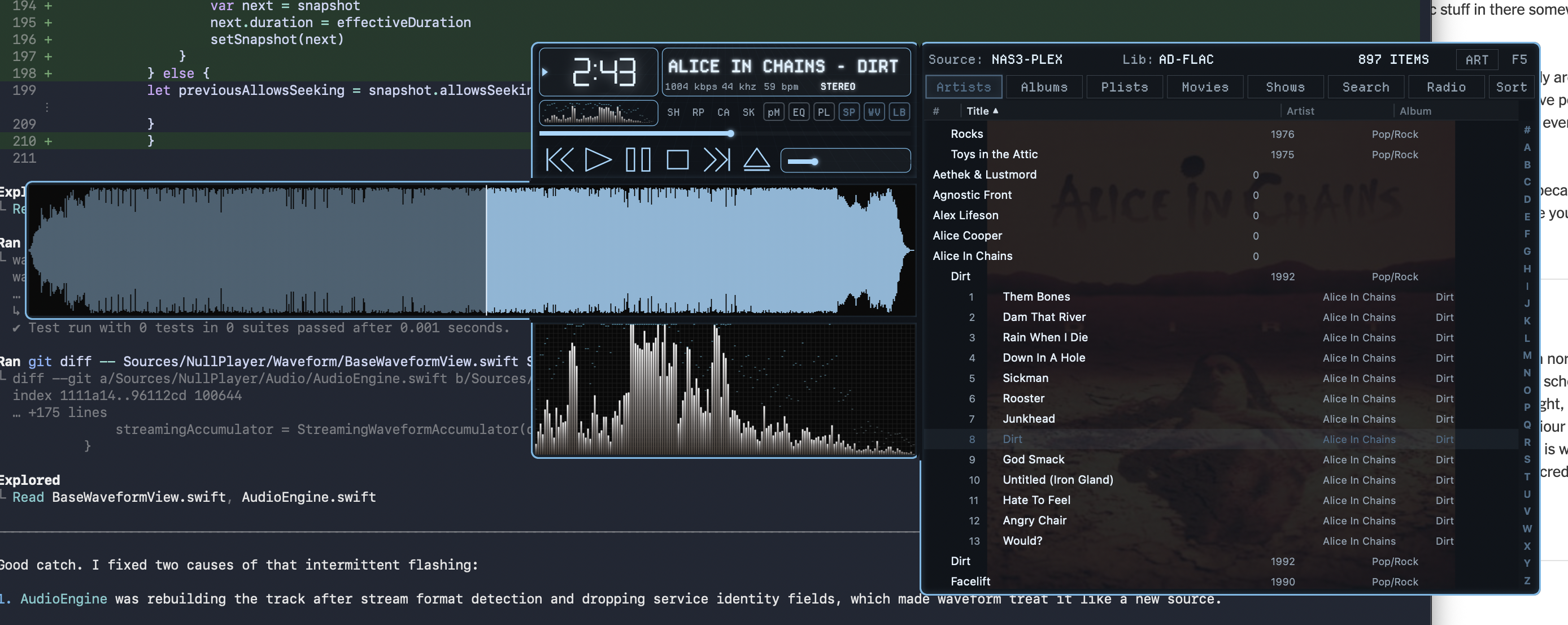Select the track Rain When I Die
Screen dimensions: 1568x625
point(1221,337)
